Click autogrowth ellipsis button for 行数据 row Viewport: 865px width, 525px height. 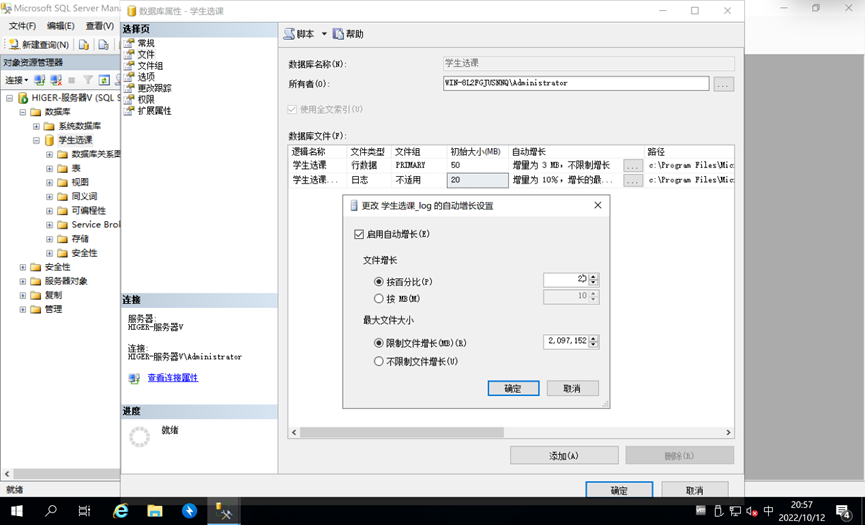pos(633,165)
